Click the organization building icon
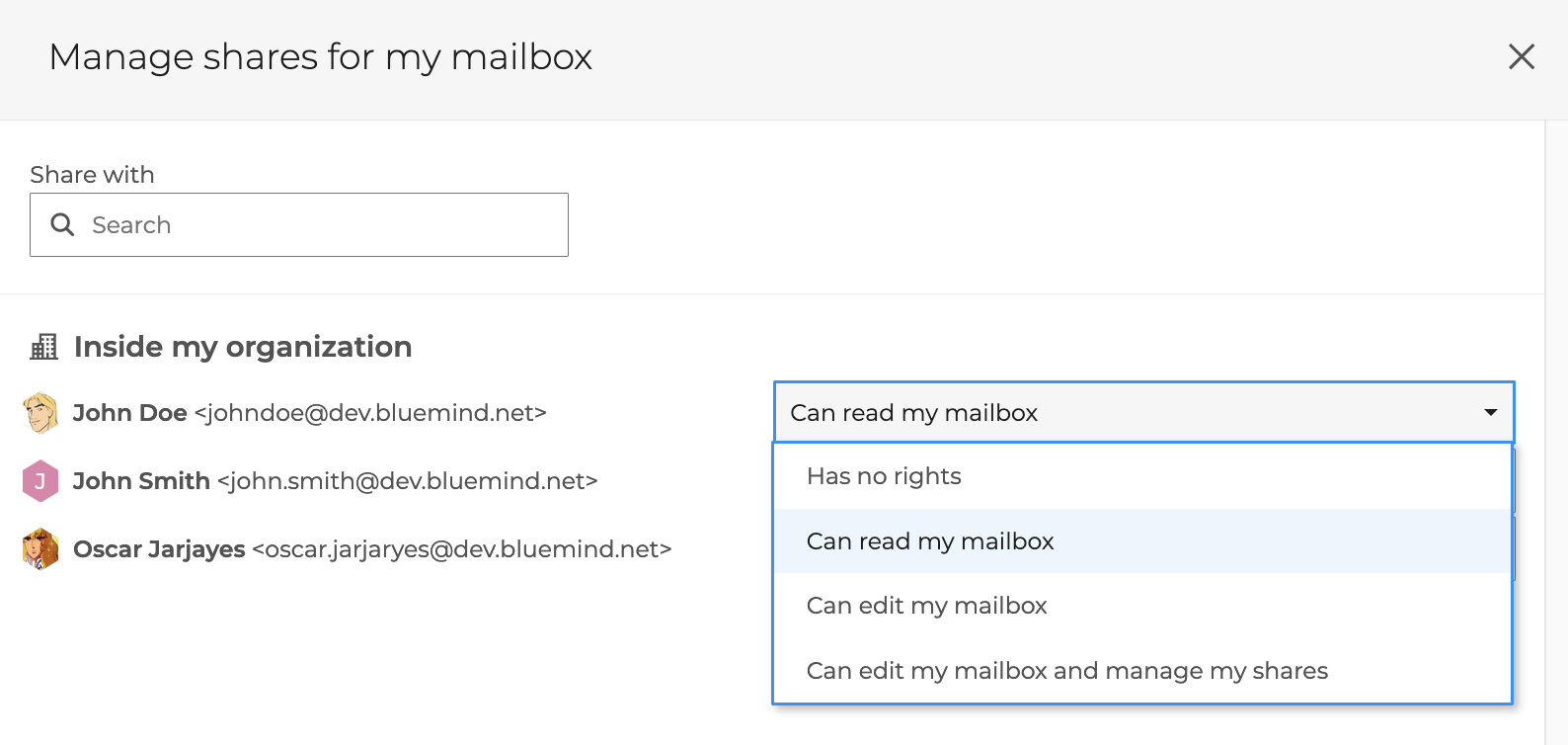 [x=44, y=347]
